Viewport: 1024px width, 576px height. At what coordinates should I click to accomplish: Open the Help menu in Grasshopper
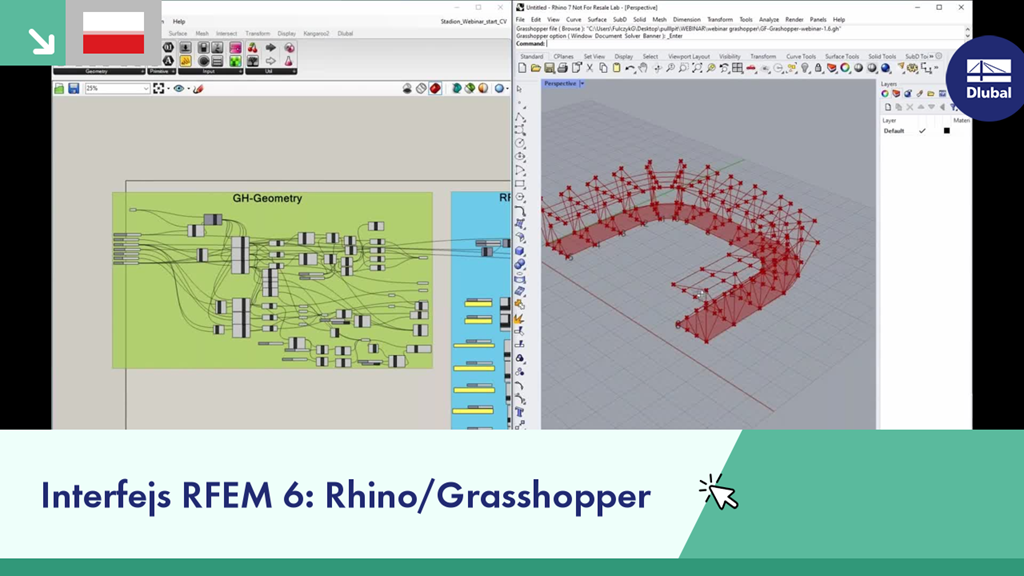pos(179,22)
